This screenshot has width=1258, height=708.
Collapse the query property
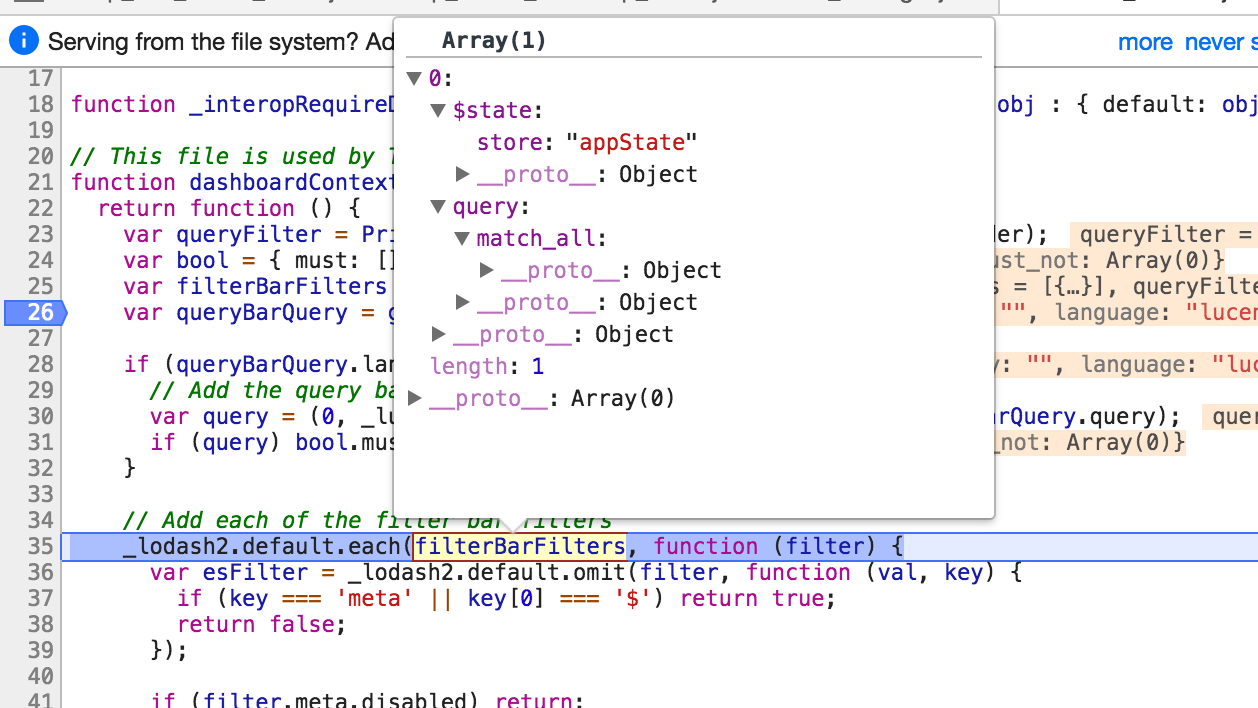pos(437,206)
